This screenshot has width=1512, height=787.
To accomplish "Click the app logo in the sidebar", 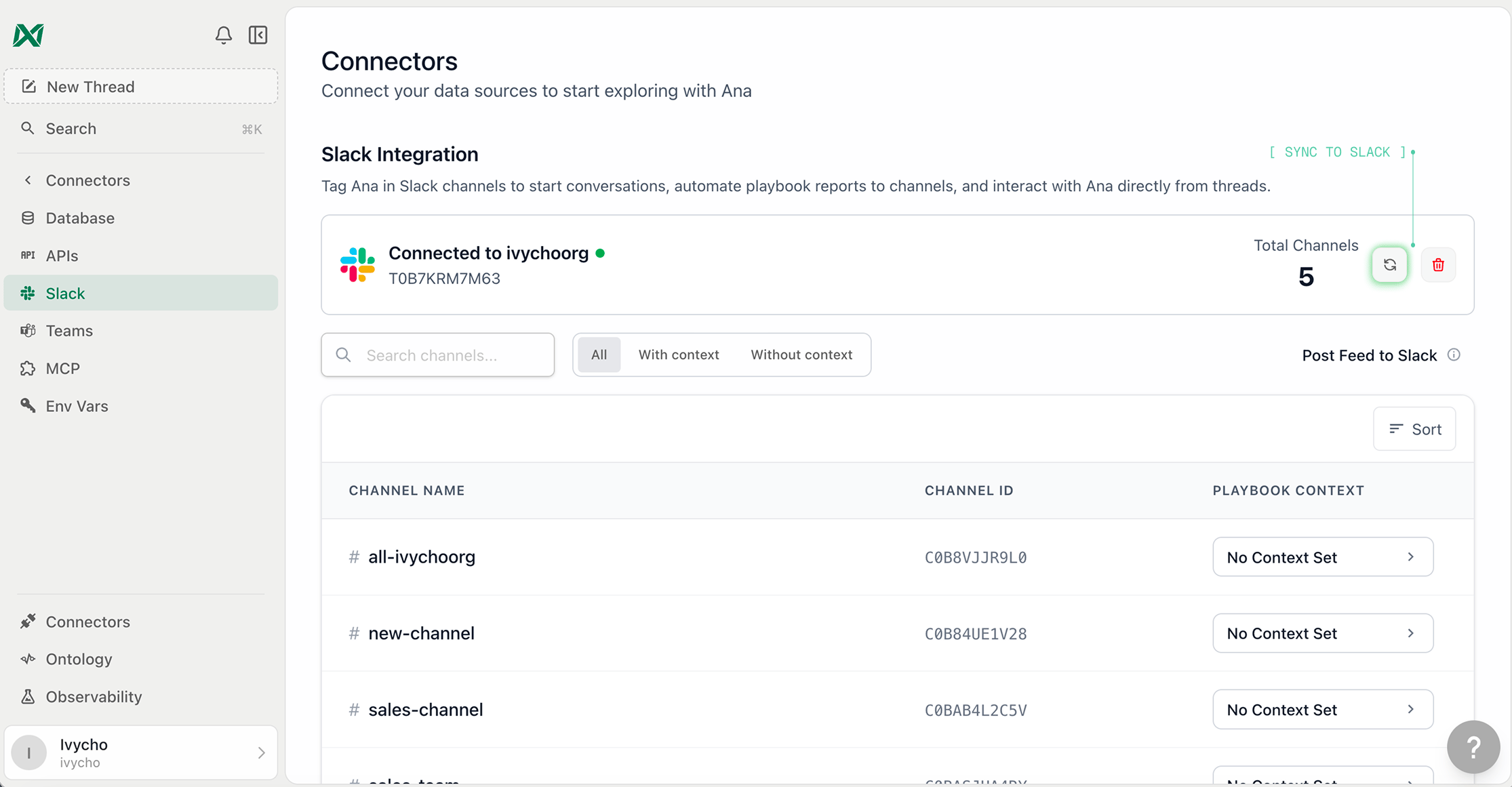I will pyautogui.click(x=28, y=35).
